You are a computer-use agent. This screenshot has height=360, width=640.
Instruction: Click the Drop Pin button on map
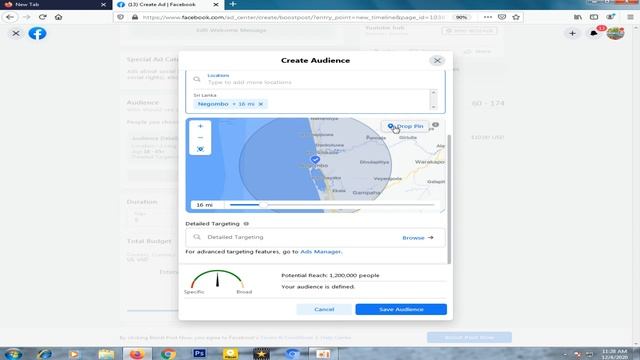coord(405,127)
